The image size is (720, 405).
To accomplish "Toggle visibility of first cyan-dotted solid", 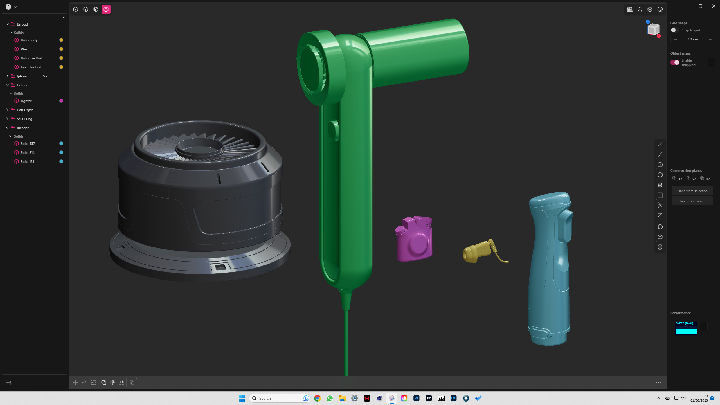I will pos(61,144).
